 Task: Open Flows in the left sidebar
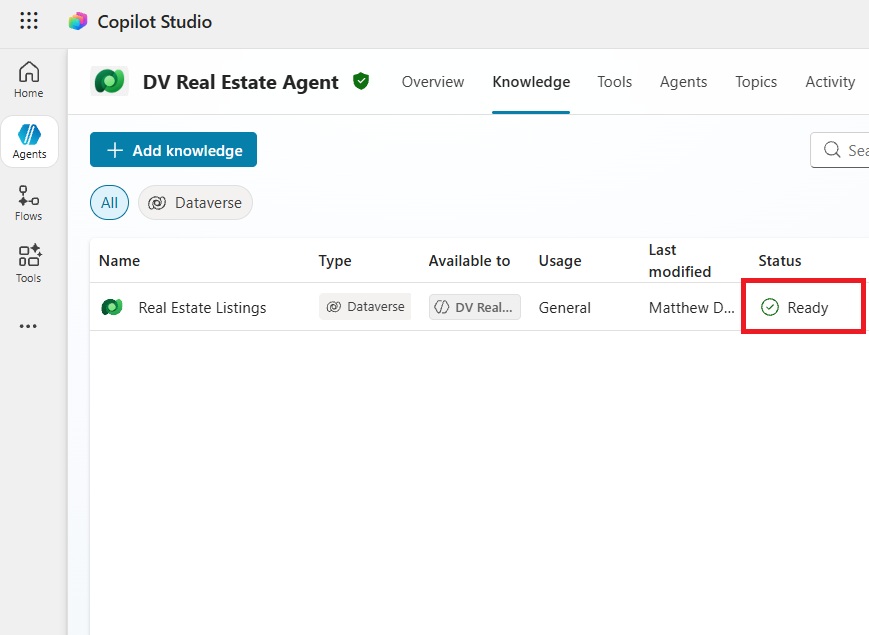click(29, 203)
